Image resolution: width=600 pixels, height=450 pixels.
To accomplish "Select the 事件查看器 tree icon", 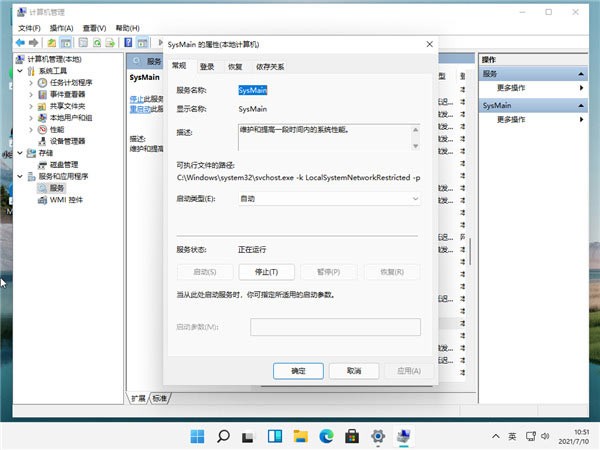I will click(x=42, y=94).
